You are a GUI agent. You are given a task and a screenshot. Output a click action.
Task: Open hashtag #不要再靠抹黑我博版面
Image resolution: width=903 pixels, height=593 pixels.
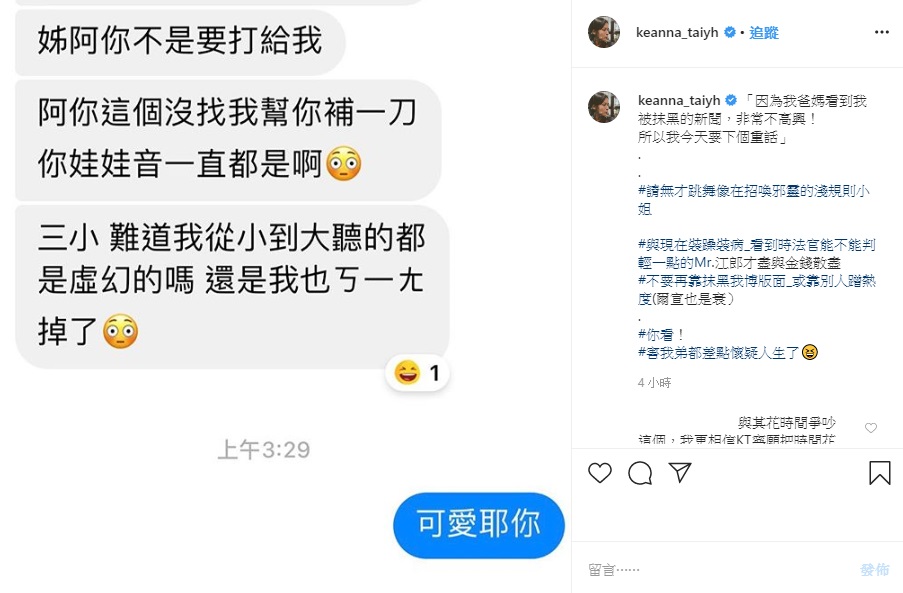[x=757, y=290]
